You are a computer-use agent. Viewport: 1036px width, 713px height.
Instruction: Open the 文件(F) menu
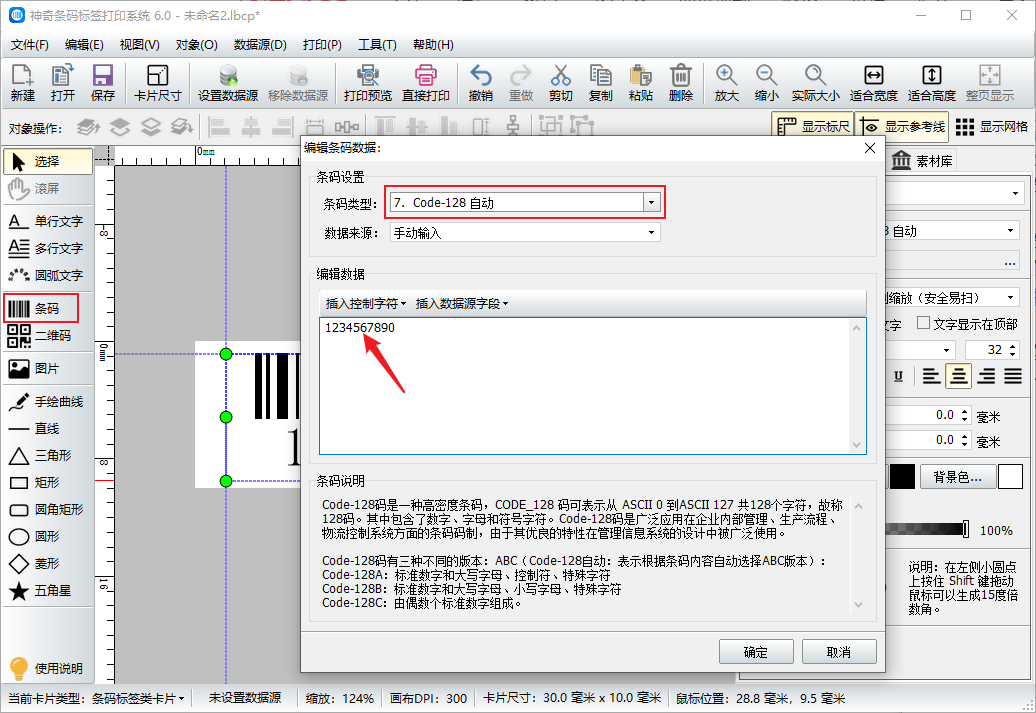[30, 45]
